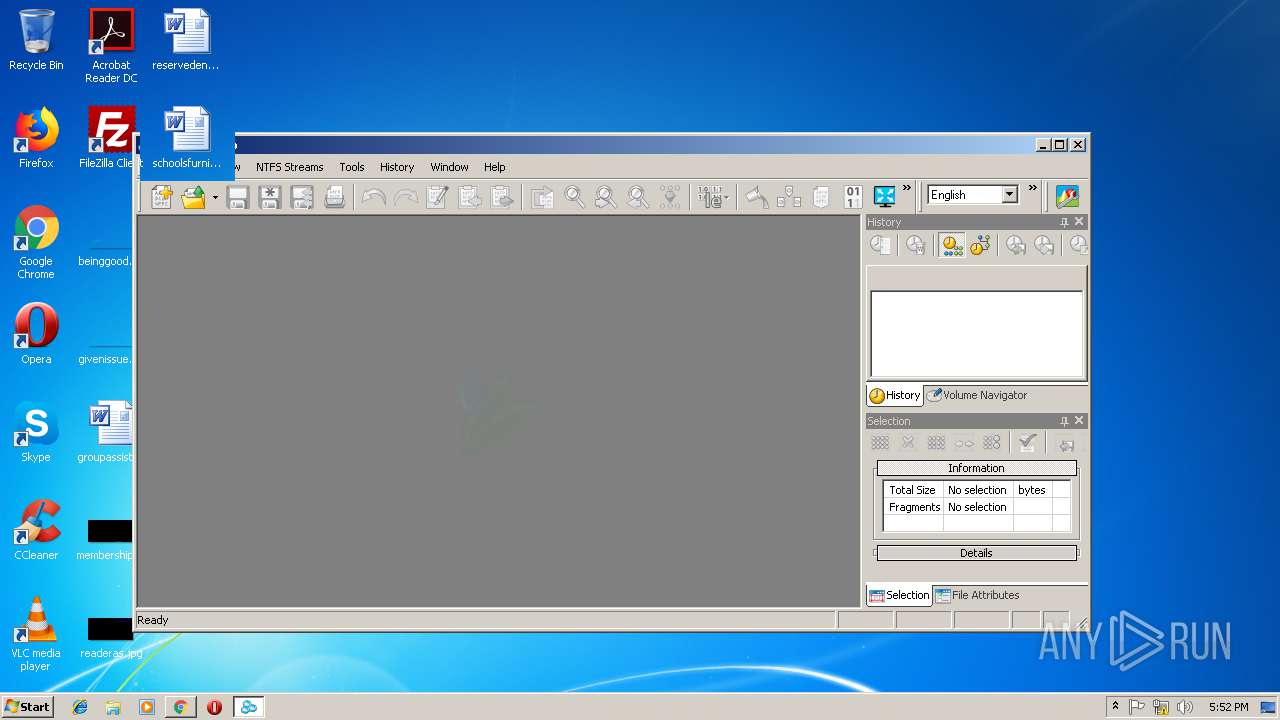The width and height of the screenshot is (1280, 720).
Task: Expand language toolbar overflow chevron
Action: (x=1033, y=188)
